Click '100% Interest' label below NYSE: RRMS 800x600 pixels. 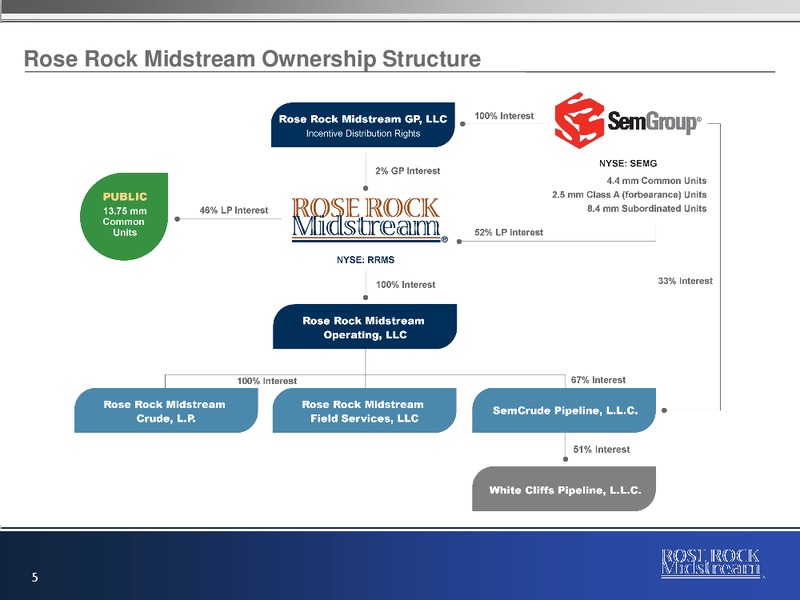406,285
